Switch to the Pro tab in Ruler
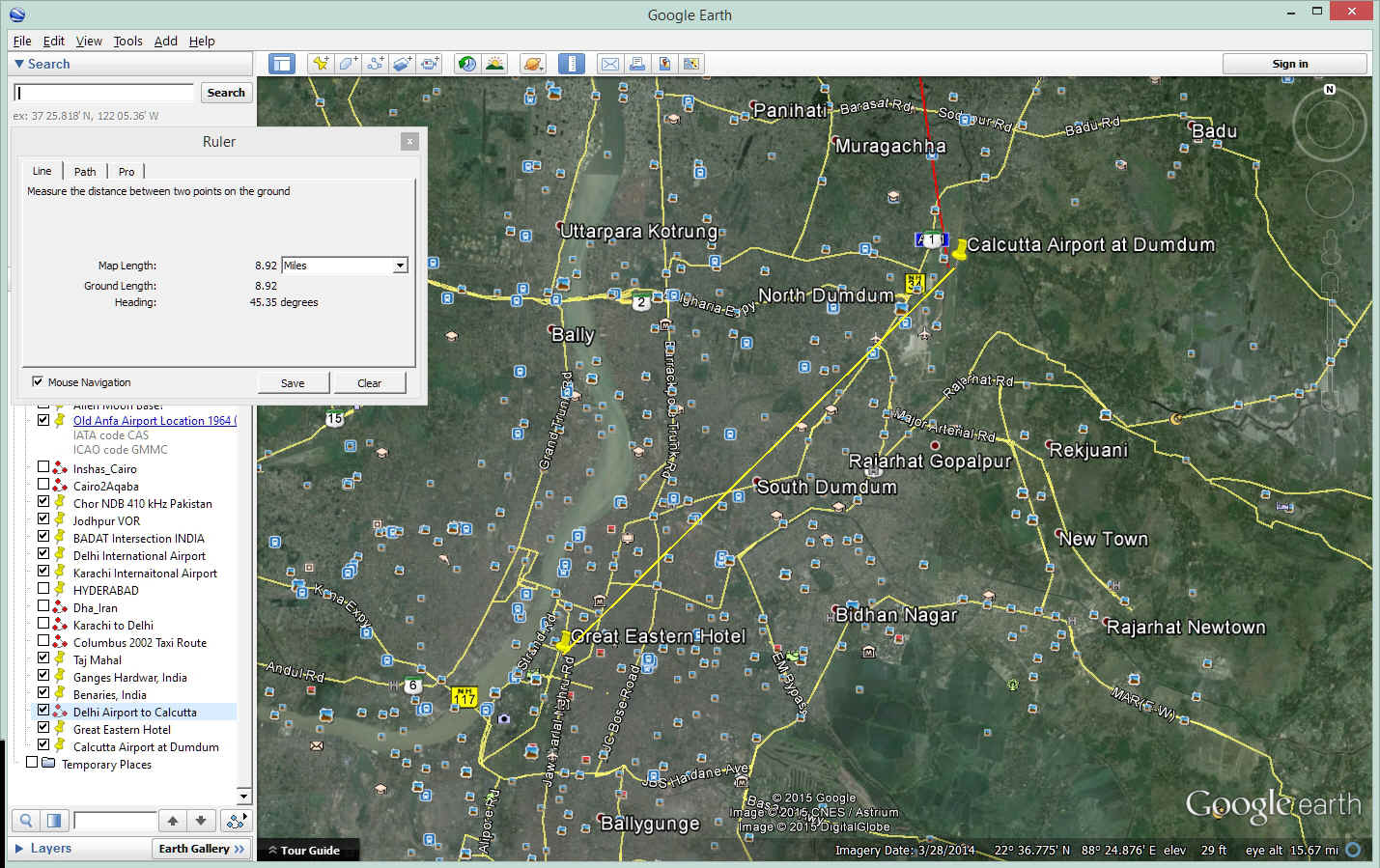1380x868 pixels. tap(127, 172)
